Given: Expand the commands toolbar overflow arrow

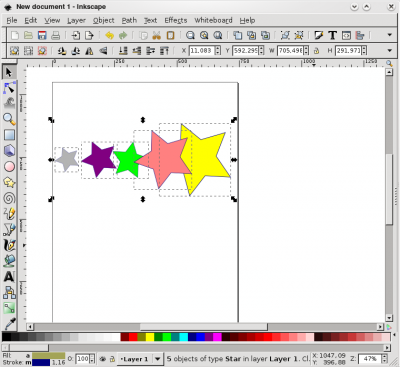Looking at the screenshot, I should [389, 35].
